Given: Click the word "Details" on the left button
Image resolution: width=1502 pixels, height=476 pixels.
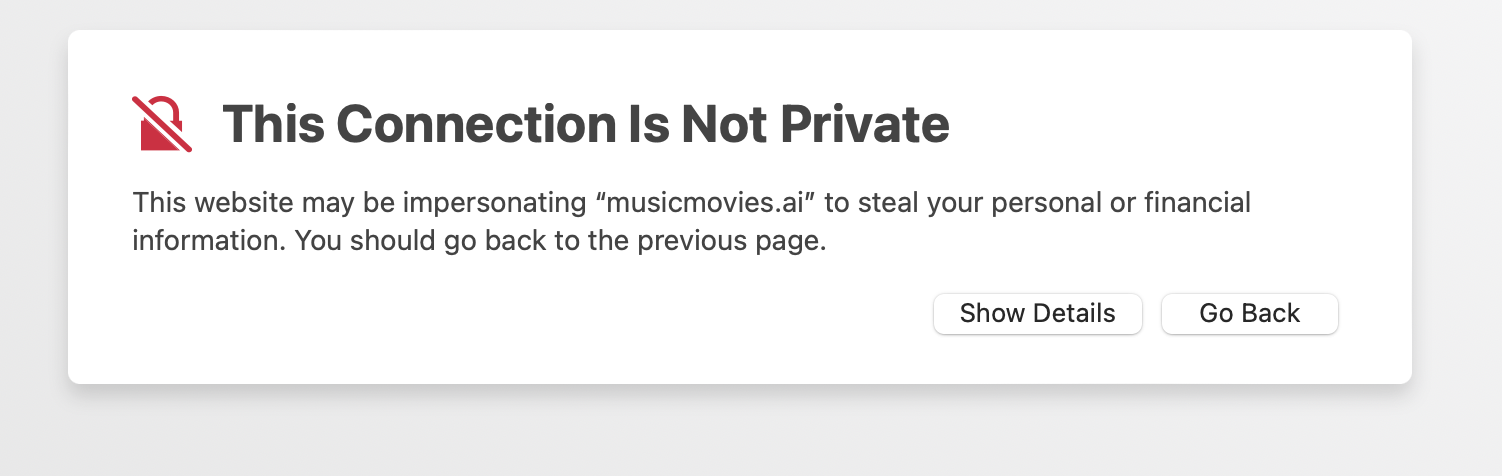Looking at the screenshot, I should (x=1075, y=313).
